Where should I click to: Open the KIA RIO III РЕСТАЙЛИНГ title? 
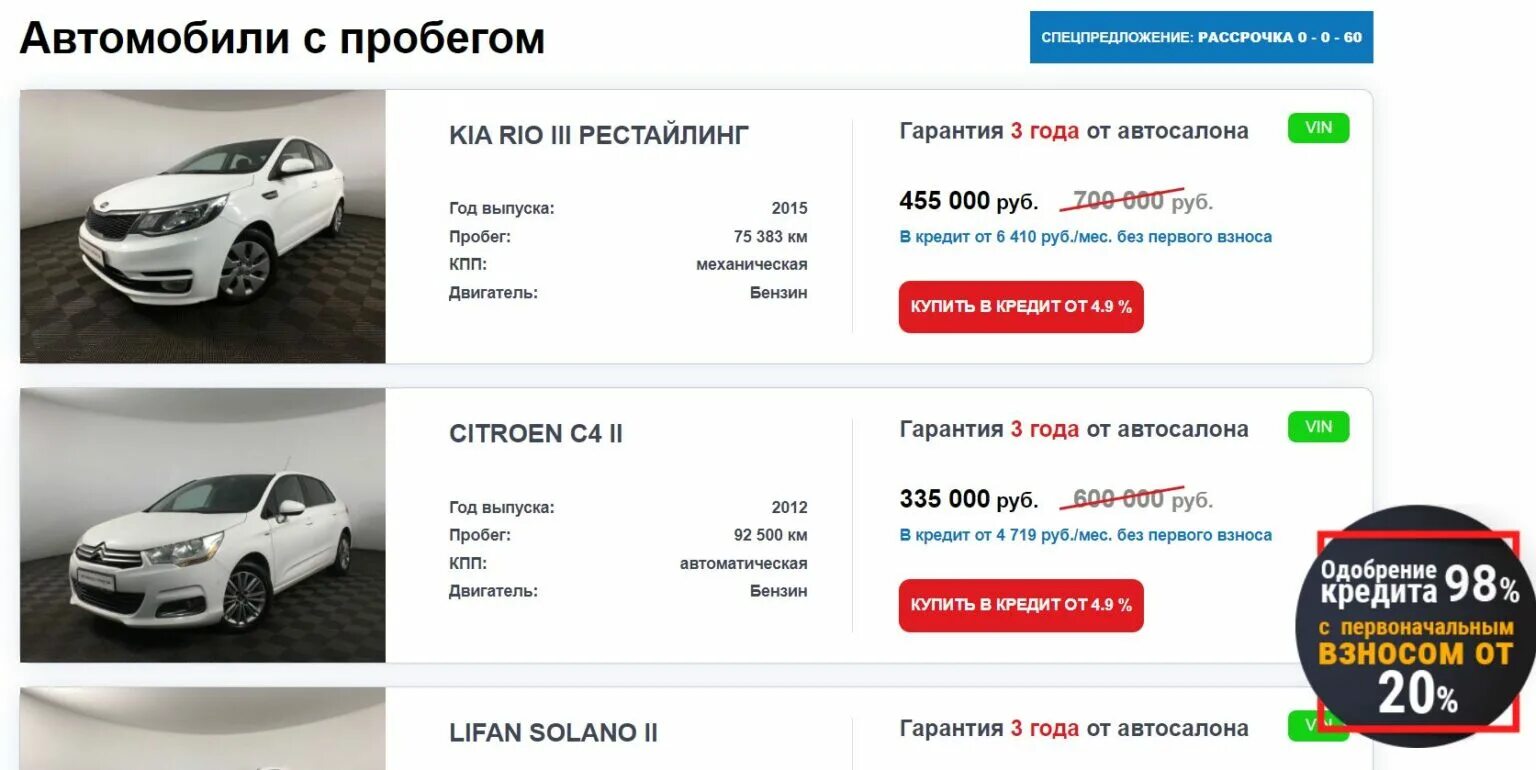point(599,135)
